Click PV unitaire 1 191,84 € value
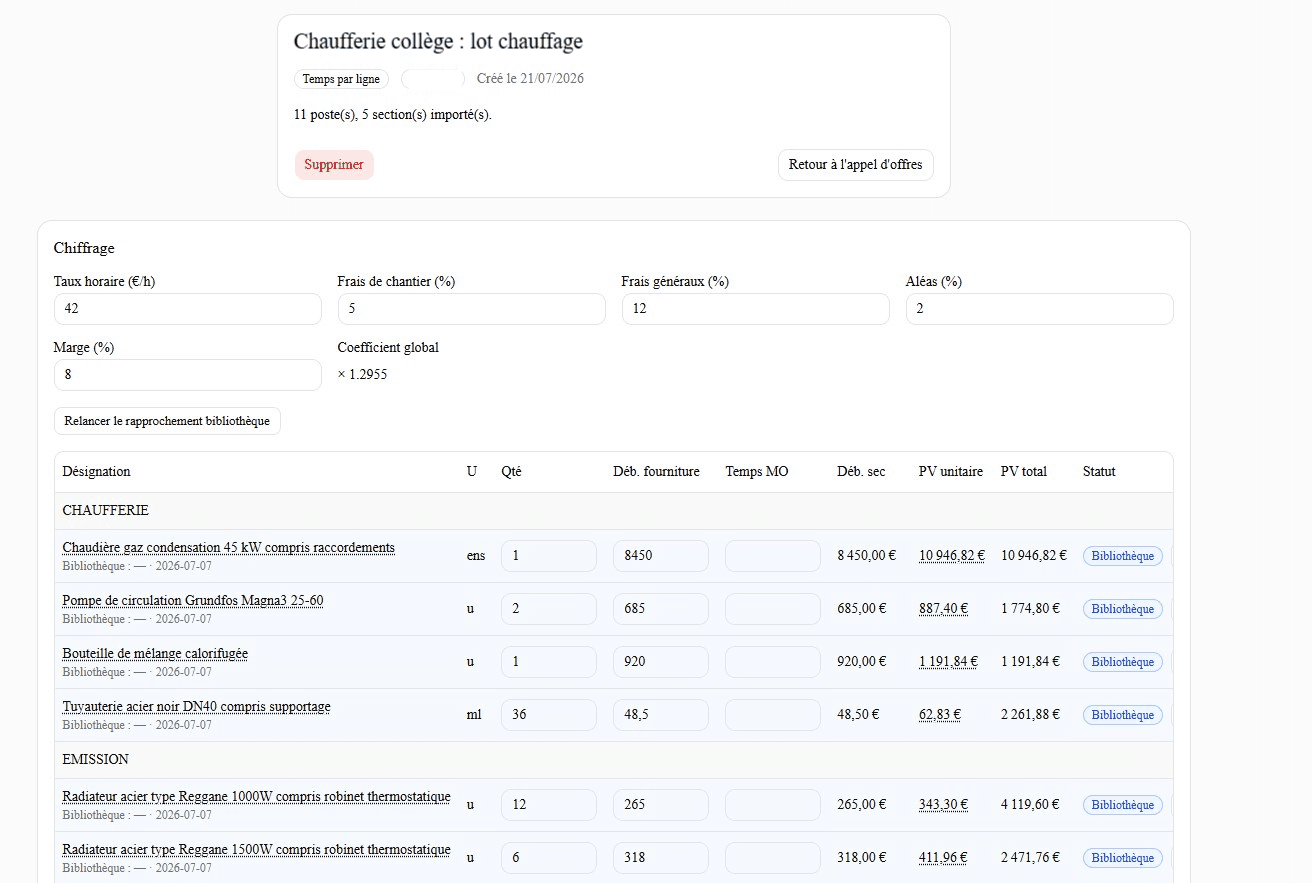Screen dimensions: 1312x883 (x=948, y=662)
